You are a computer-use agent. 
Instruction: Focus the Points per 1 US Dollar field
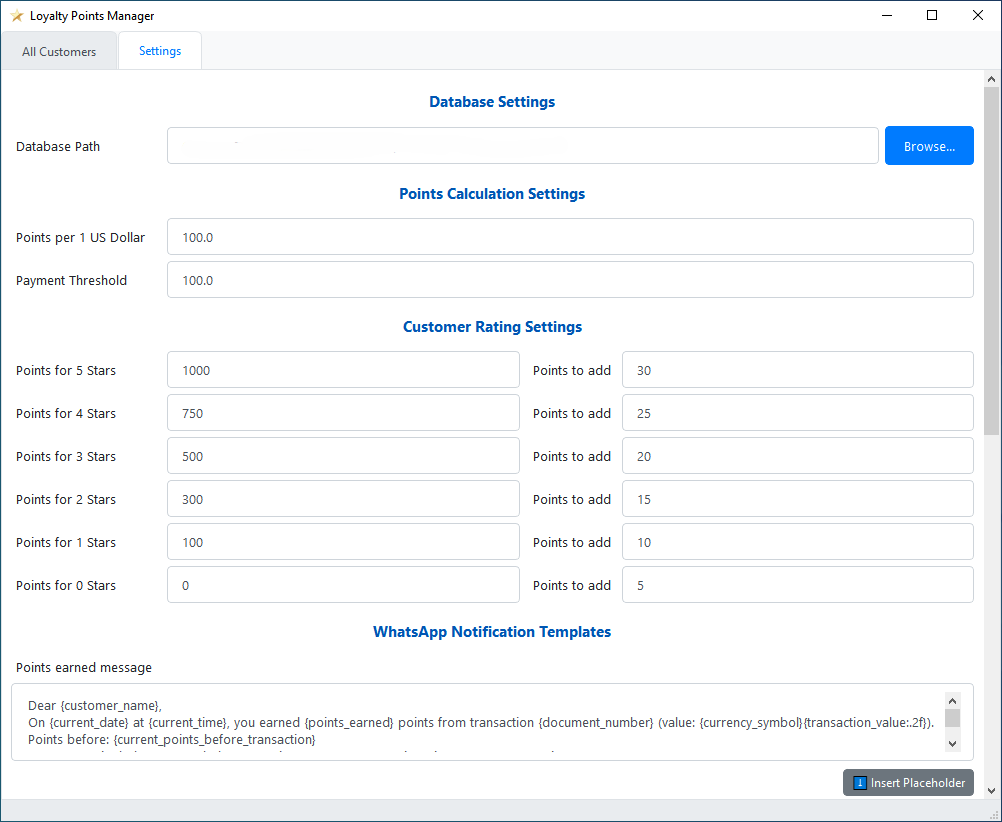click(x=569, y=237)
